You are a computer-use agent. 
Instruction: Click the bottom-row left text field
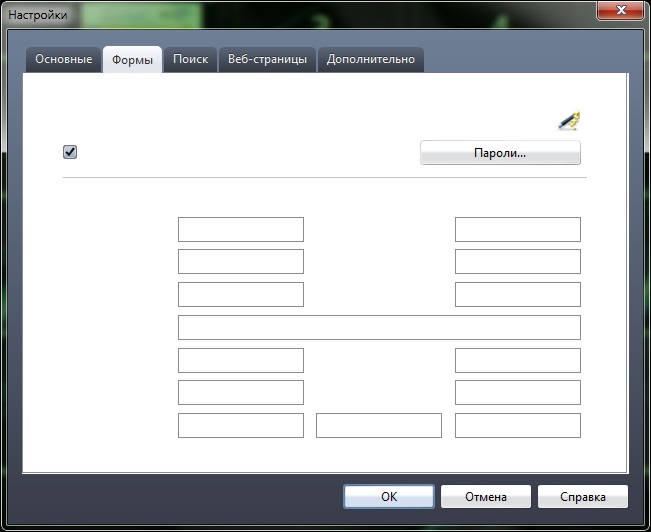[x=241, y=425]
